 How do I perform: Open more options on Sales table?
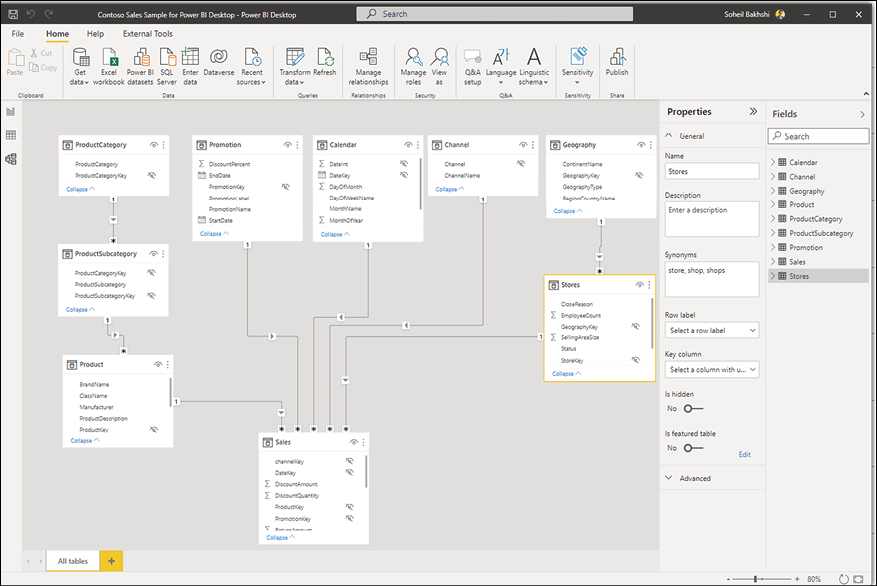coord(364,442)
